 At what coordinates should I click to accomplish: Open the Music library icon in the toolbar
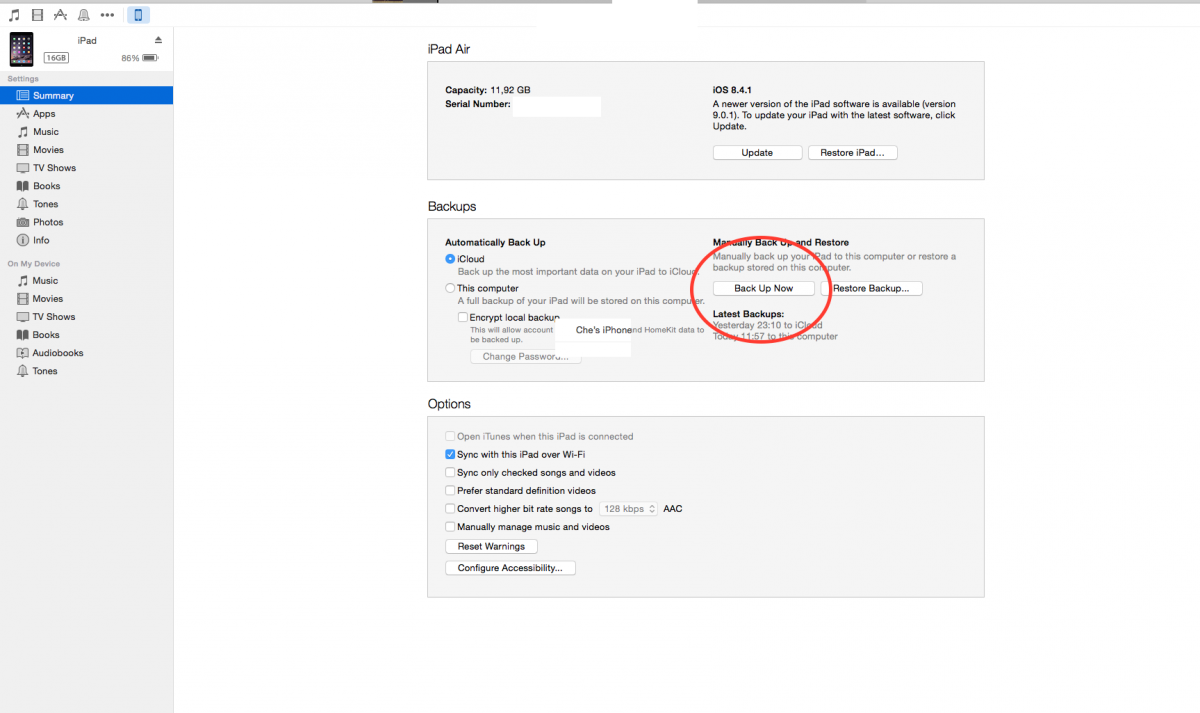[x=14, y=15]
